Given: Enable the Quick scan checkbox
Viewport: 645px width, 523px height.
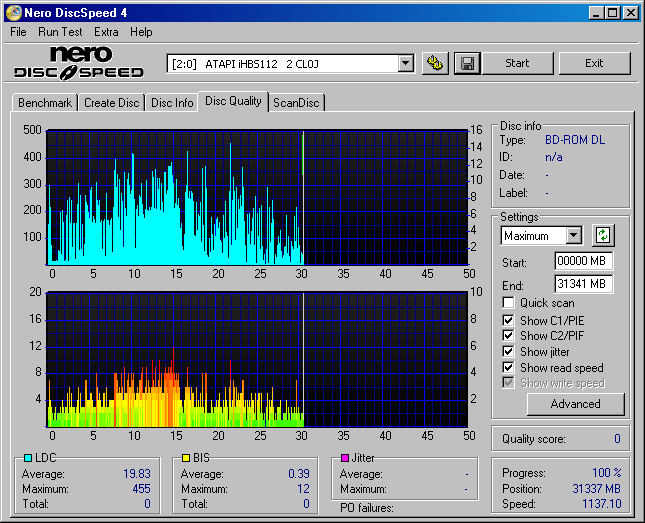Looking at the screenshot, I should [x=508, y=303].
